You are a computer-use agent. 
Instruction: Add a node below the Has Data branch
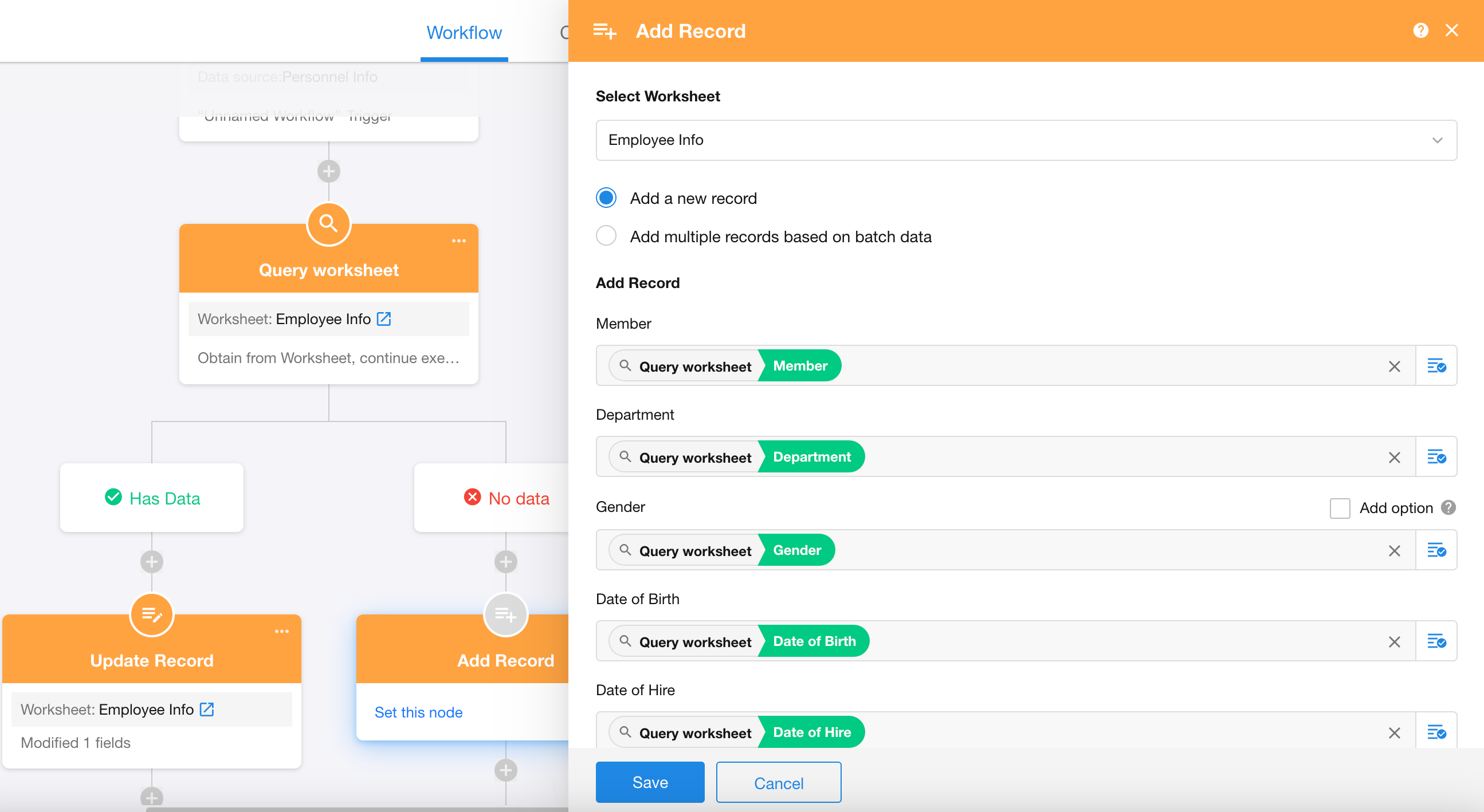[x=151, y=562]
